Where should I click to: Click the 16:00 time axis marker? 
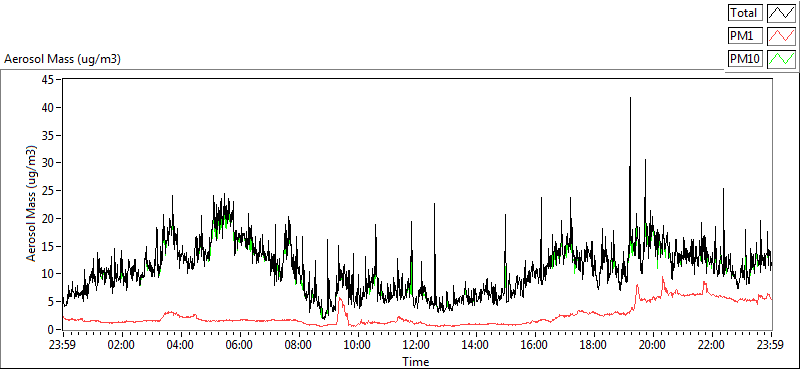[535, 345]
